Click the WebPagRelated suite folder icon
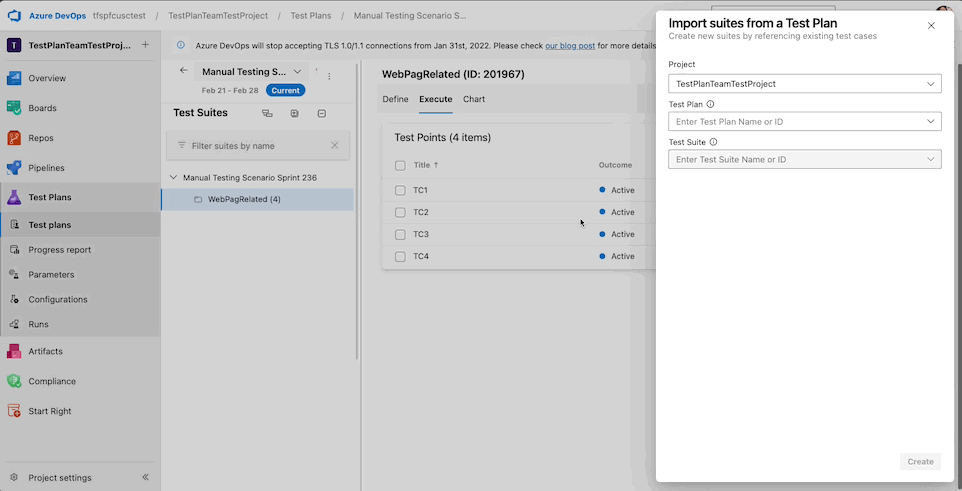Viewport: 962px width, 491px height. coord(198,199)
